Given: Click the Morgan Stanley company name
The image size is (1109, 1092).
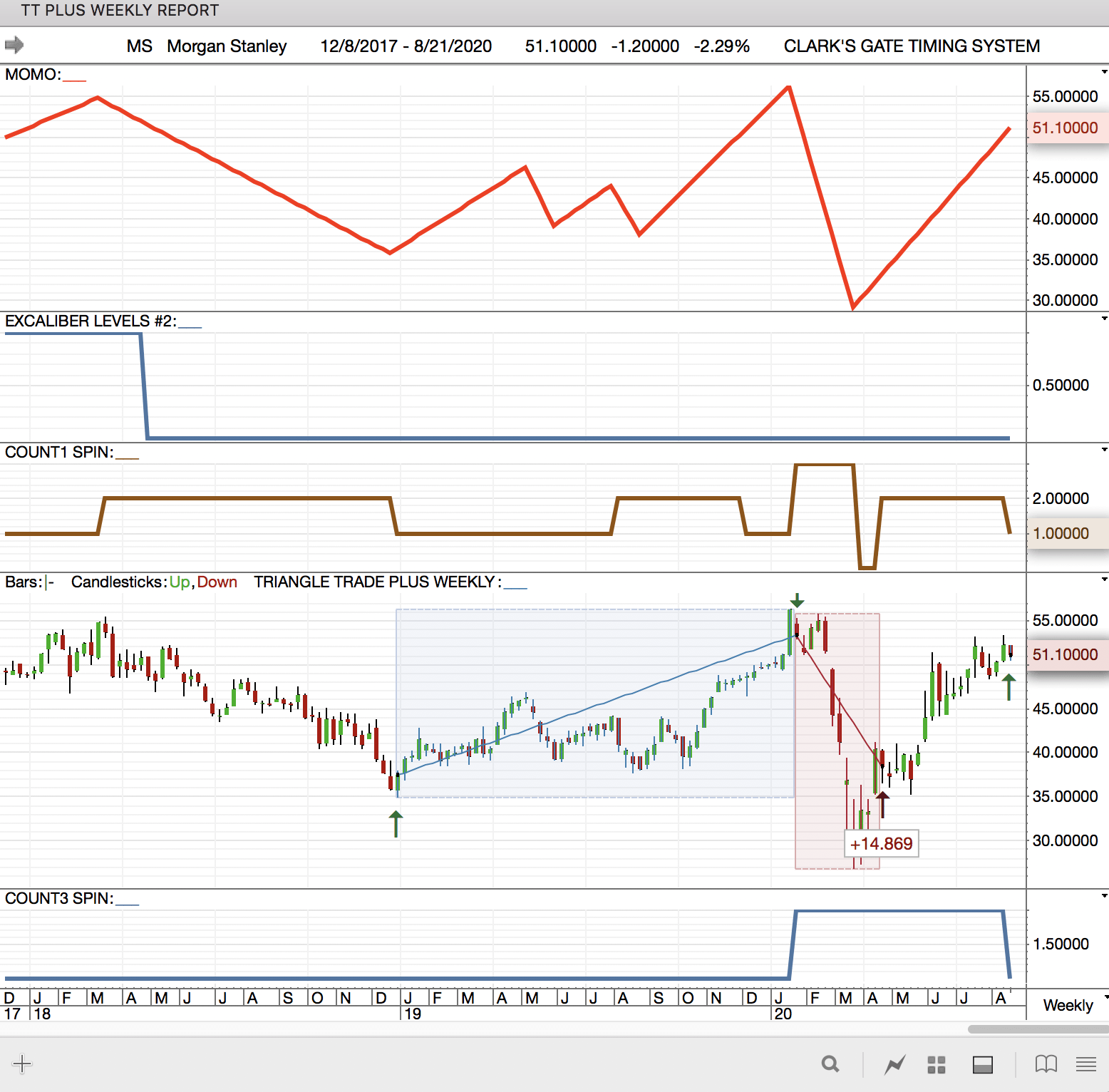Looking at the screenshot, I should click(x=227, y=46).
